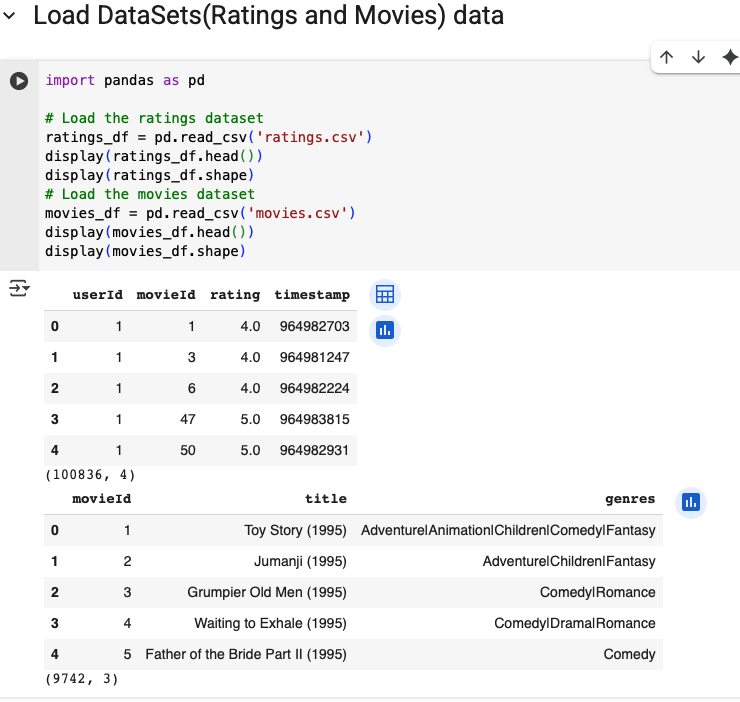Select Father of the Bride Part II cell
This screenshot has width=740, height=702.
click(x=246, y=654)
